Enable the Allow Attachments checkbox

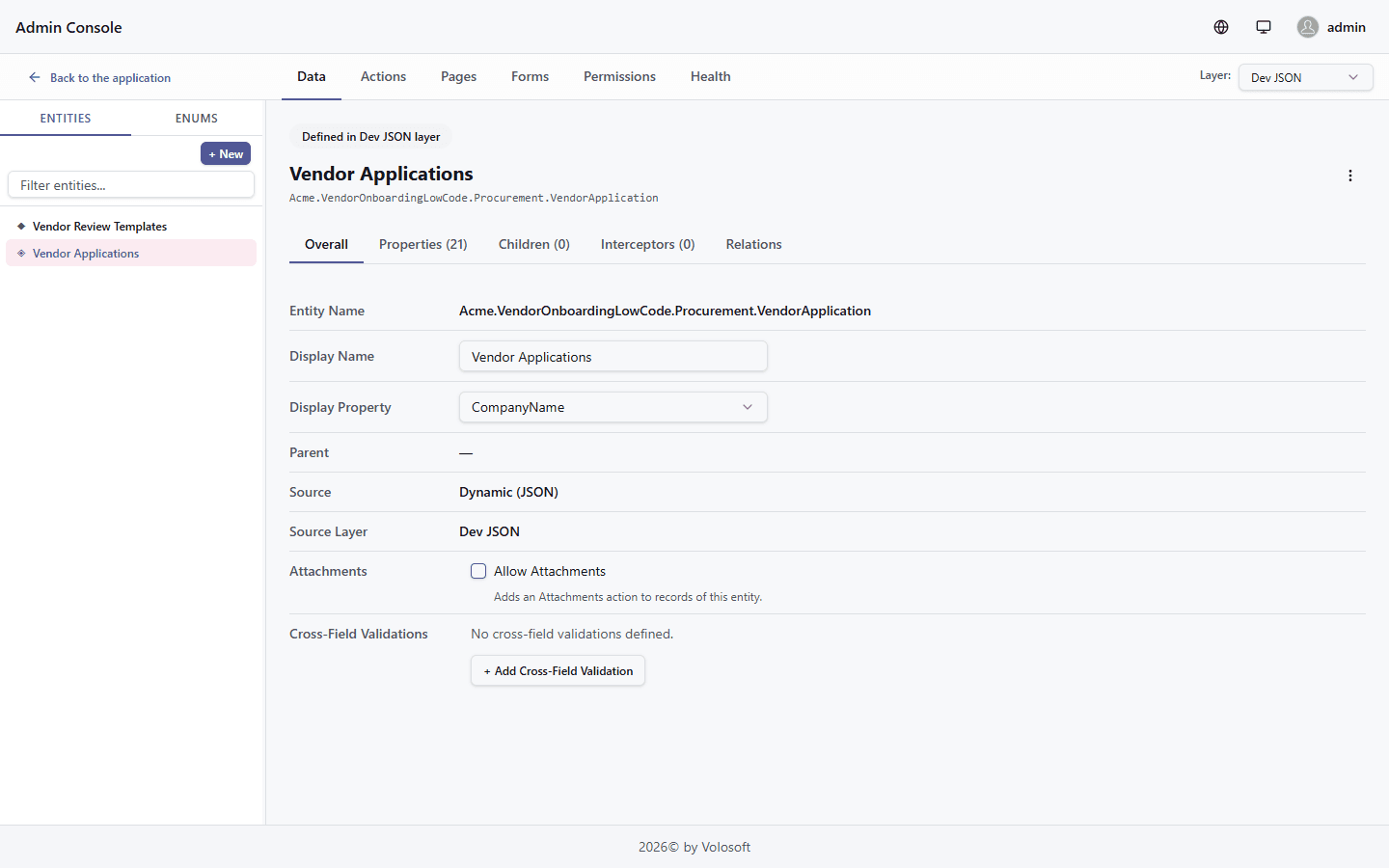tap(478, 571)
